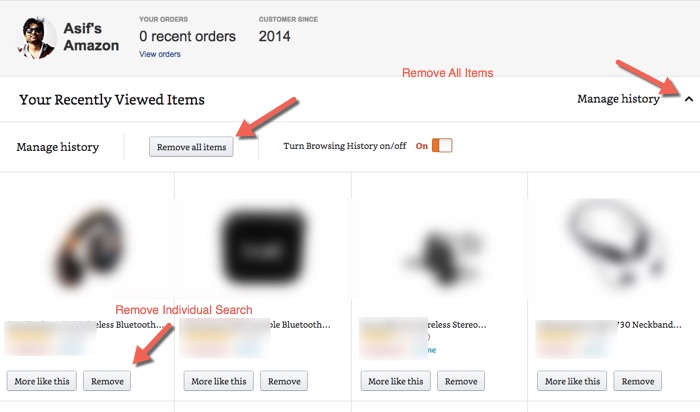Image resolution: width=700 pixels, height=412 pixels.
Task: Click the Remove all items button
Action: [191, 147]
